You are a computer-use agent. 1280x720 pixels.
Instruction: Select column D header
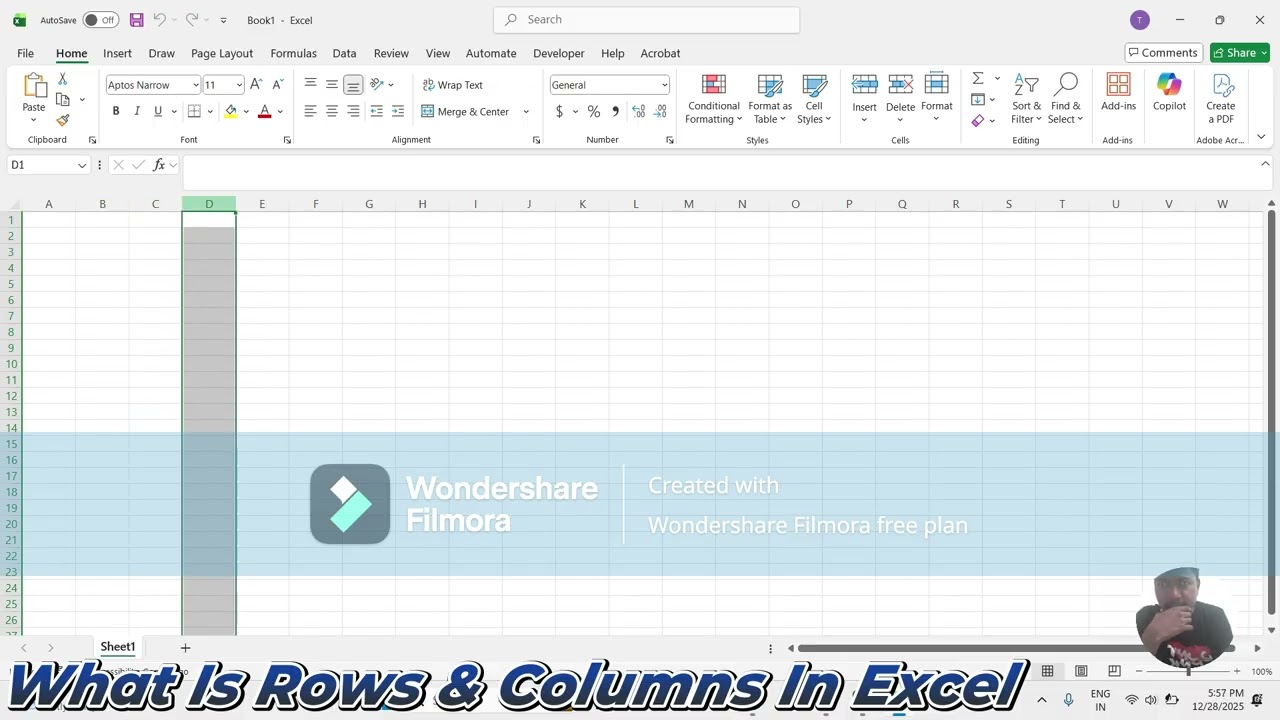(x=209, y=204)
